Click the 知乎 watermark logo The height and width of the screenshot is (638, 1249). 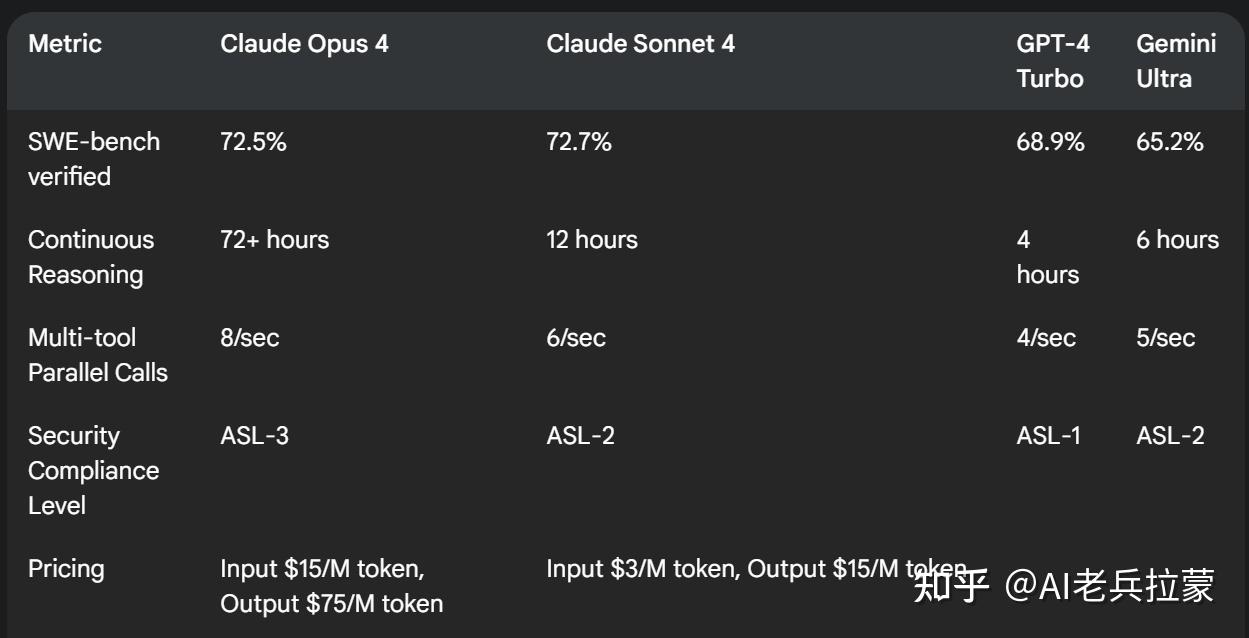click(x=951, y=586)
